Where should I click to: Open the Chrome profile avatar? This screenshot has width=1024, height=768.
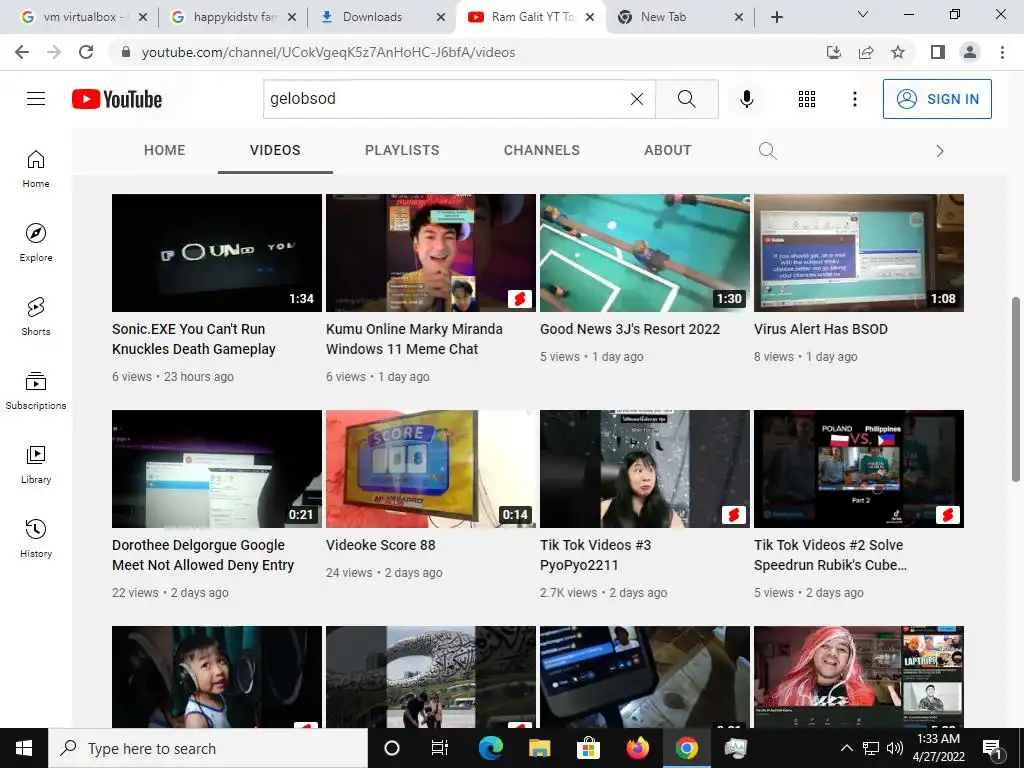970,52
